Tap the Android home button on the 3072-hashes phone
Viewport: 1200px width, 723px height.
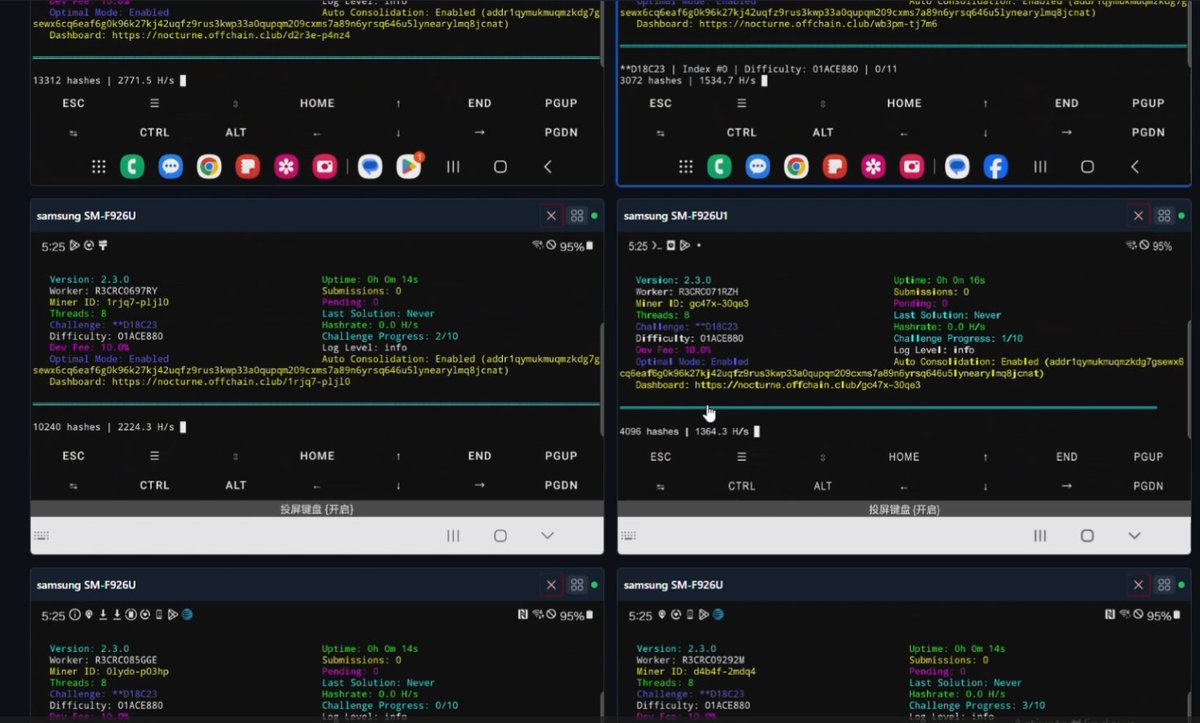point(1087,167)
